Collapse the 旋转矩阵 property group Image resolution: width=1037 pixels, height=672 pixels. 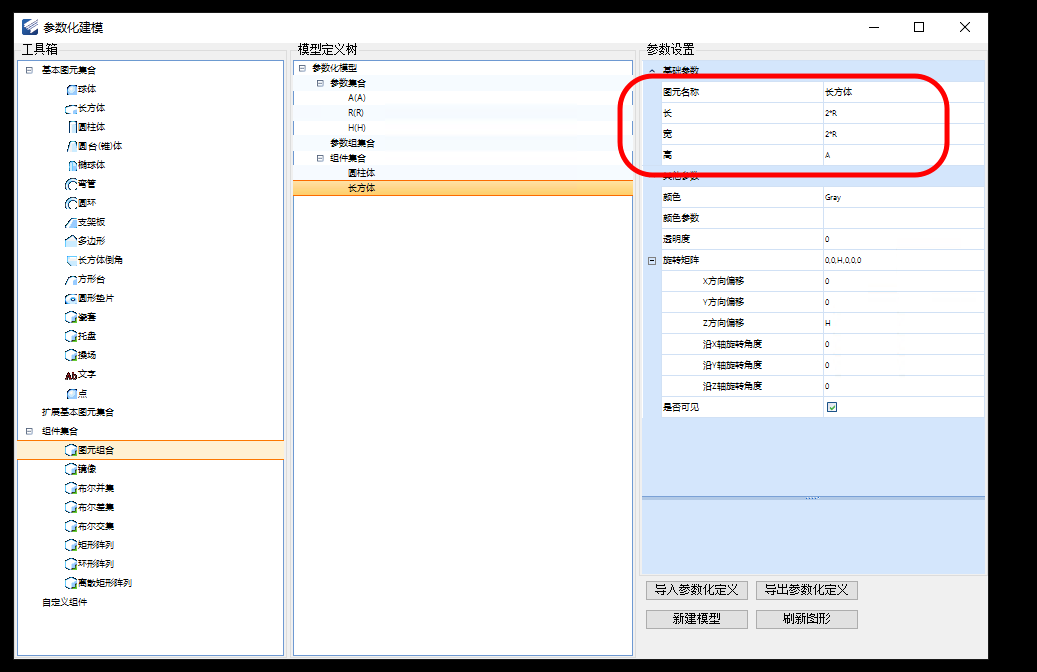[x=652, y=261]
